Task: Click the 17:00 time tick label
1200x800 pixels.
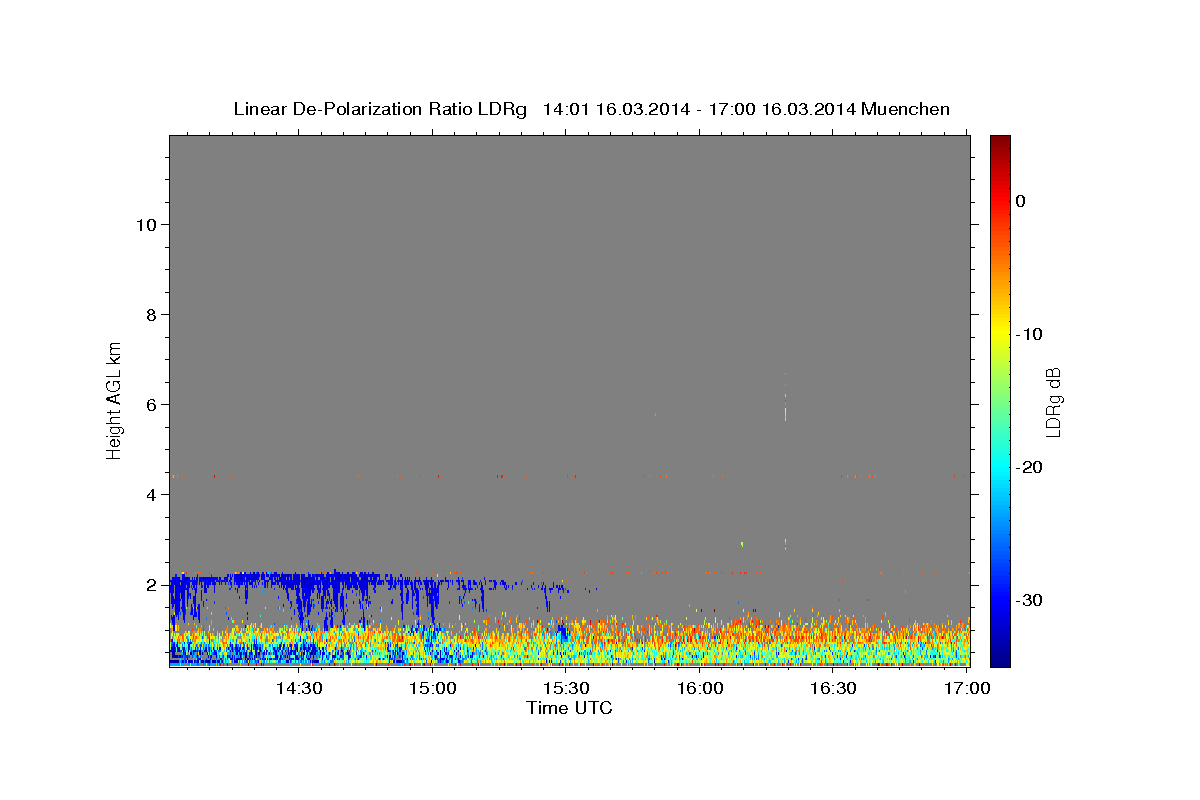Action: (x=966, y=688)
